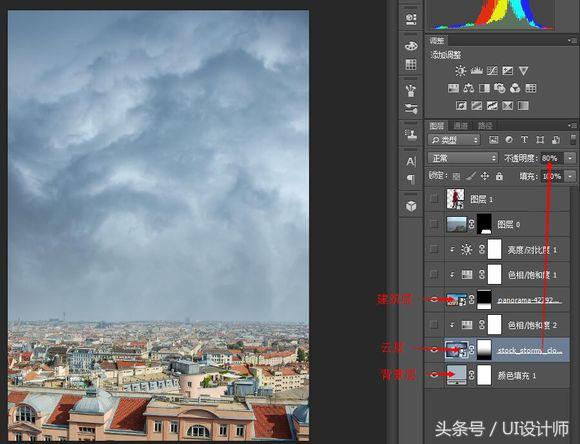Open the Brush Presets panel icon
The image size is (580, 444).
411,90
